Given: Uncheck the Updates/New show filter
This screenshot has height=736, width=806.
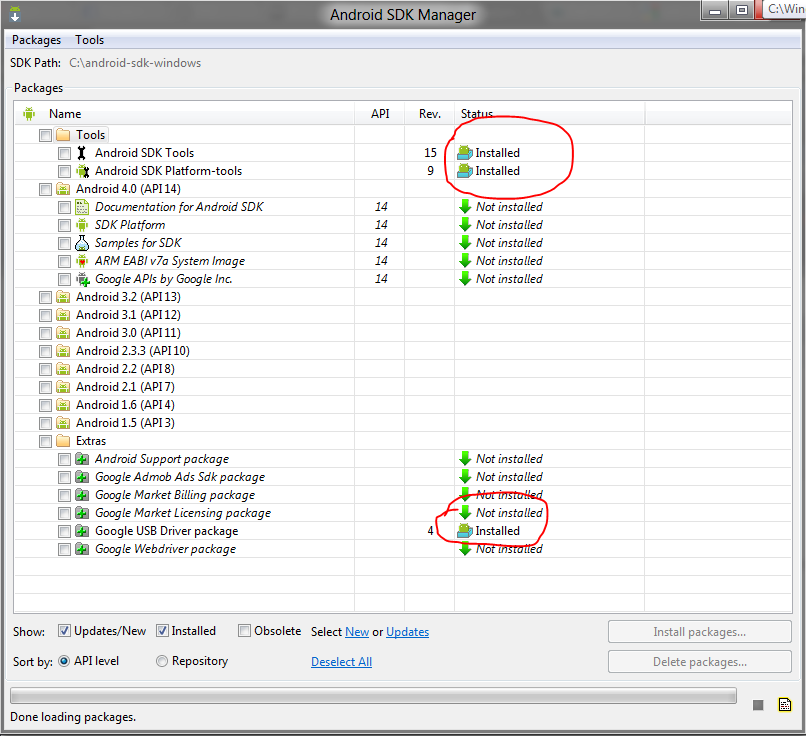Looking at the screenshot, I should point(64,631).
